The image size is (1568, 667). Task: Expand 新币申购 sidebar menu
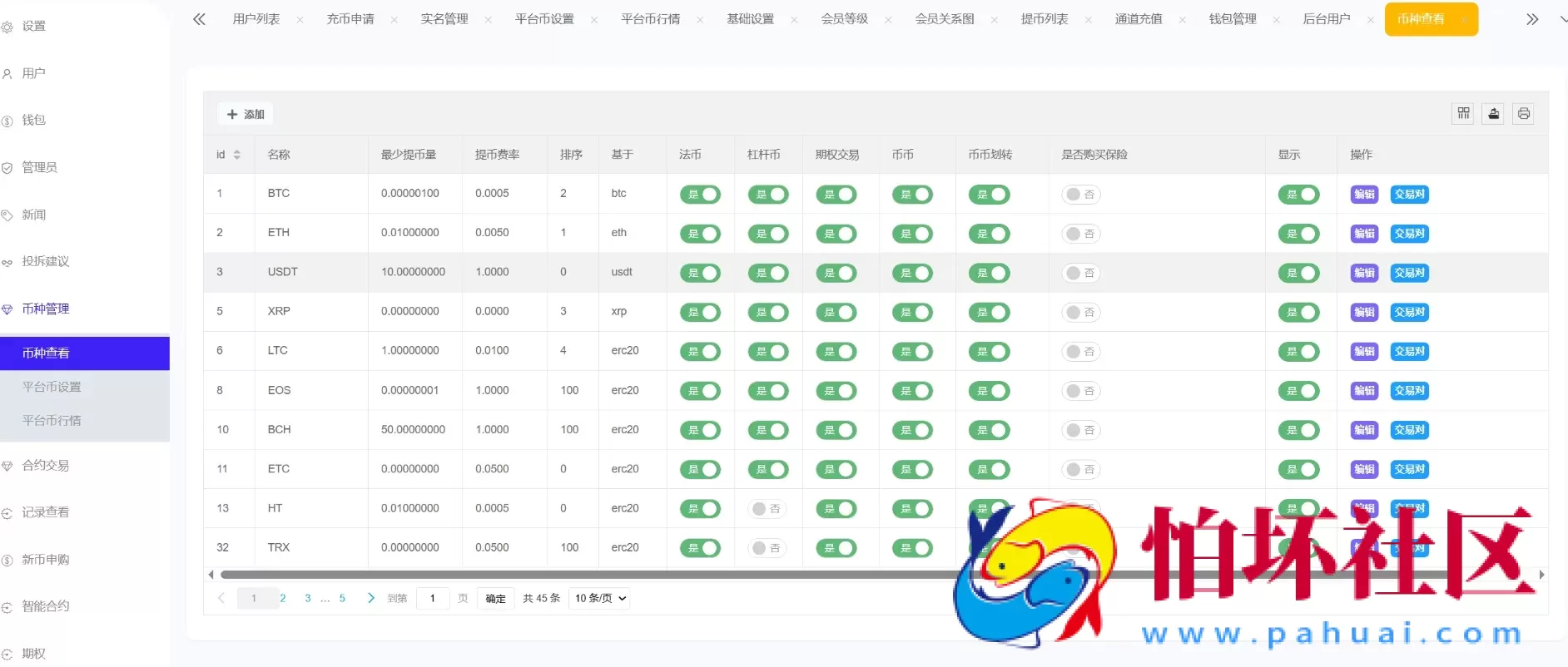(45, 560)
